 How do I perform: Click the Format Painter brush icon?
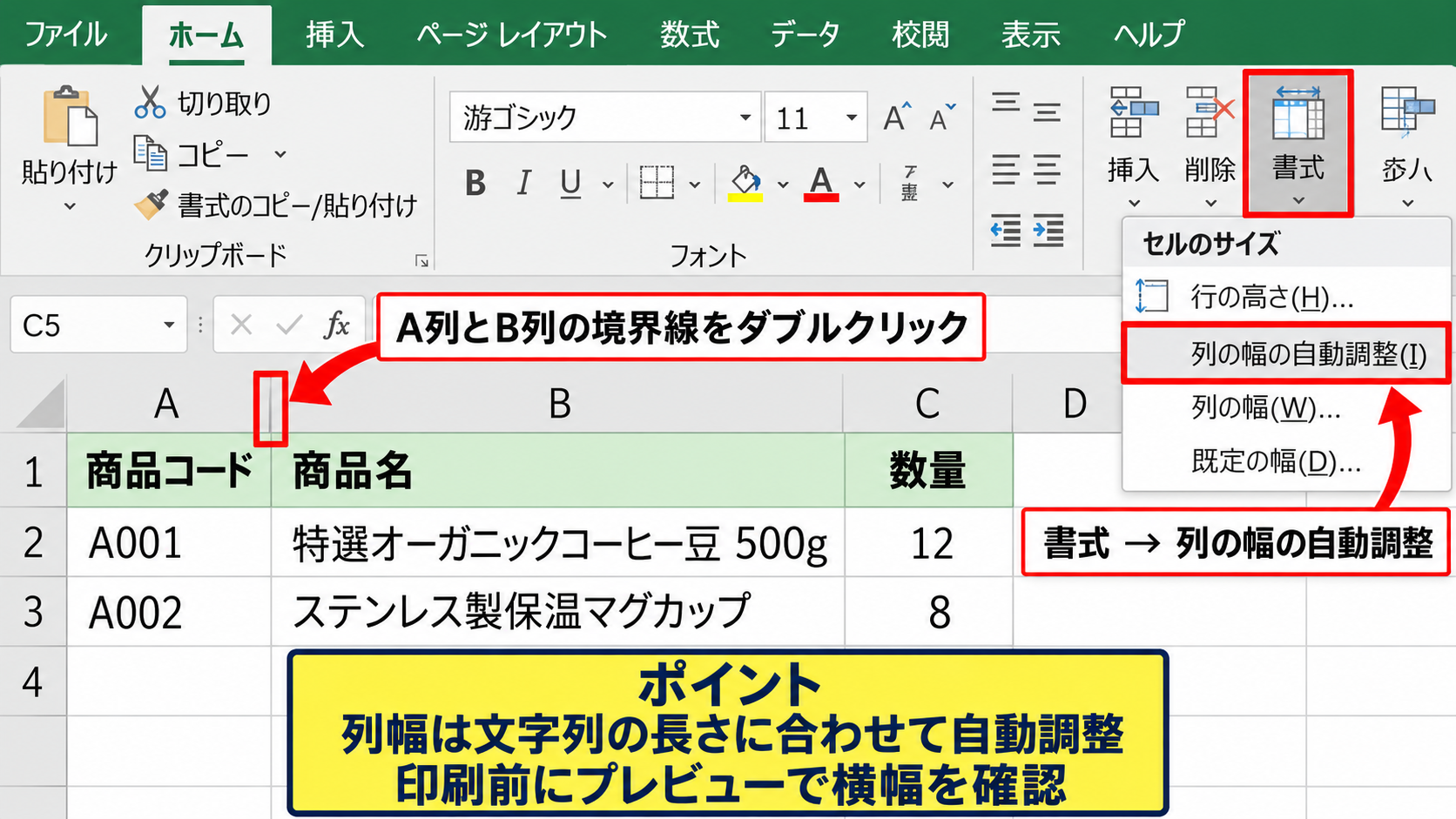point(151,205)
